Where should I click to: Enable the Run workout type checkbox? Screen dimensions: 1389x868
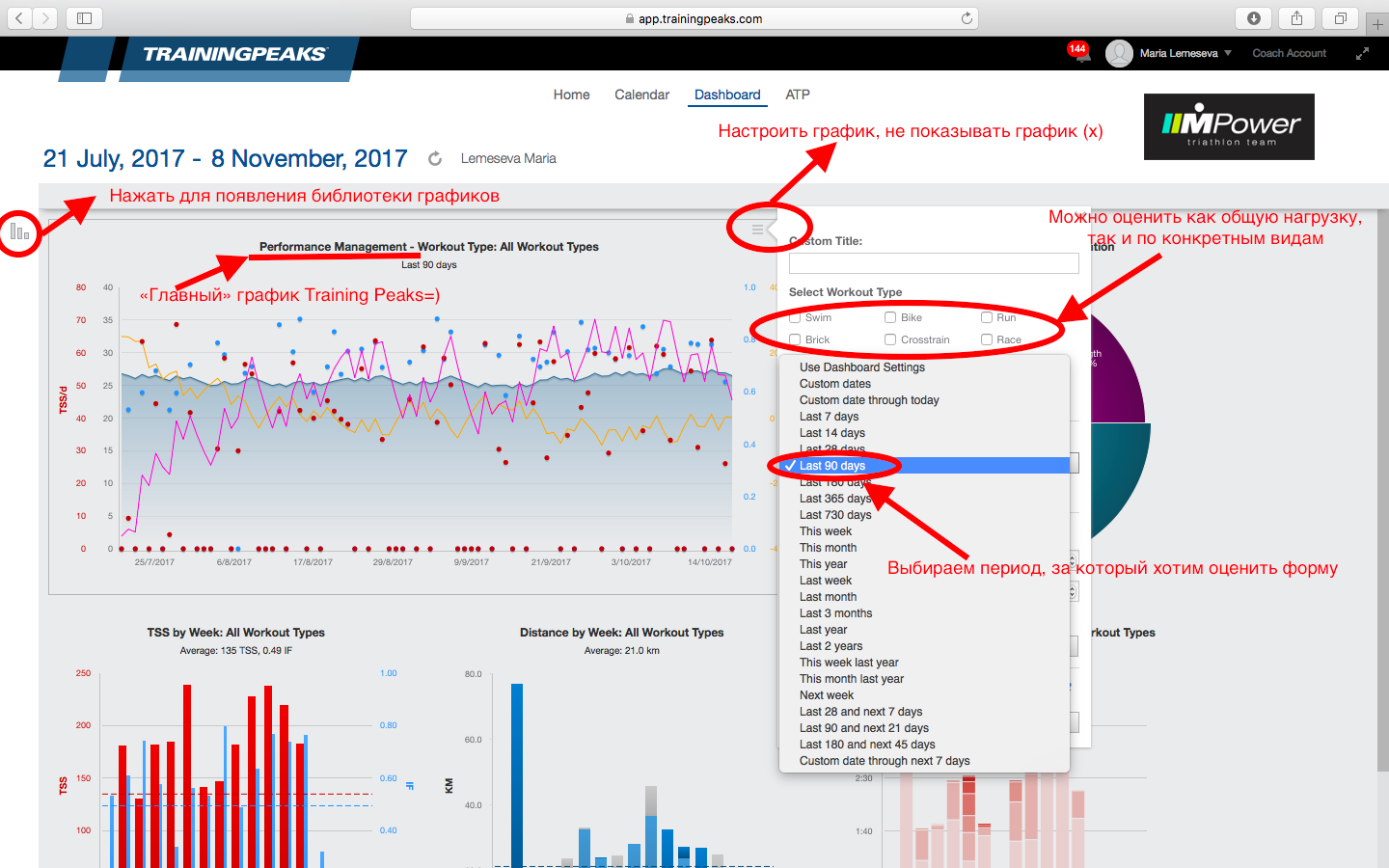987,317
